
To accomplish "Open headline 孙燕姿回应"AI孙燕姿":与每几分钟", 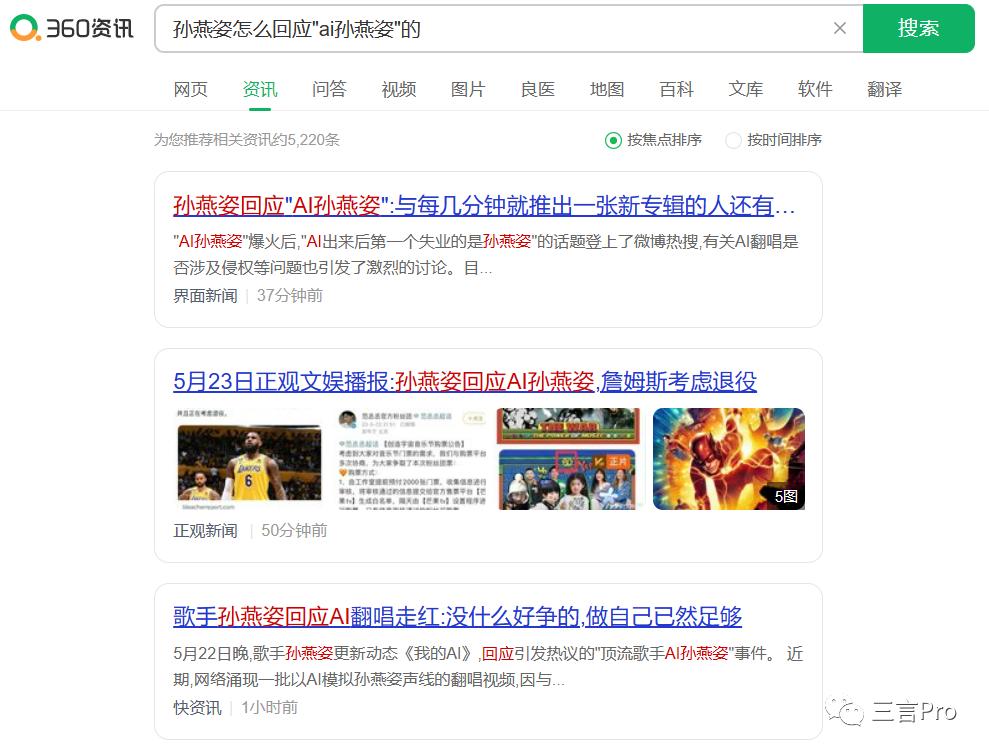I will 484,206.
